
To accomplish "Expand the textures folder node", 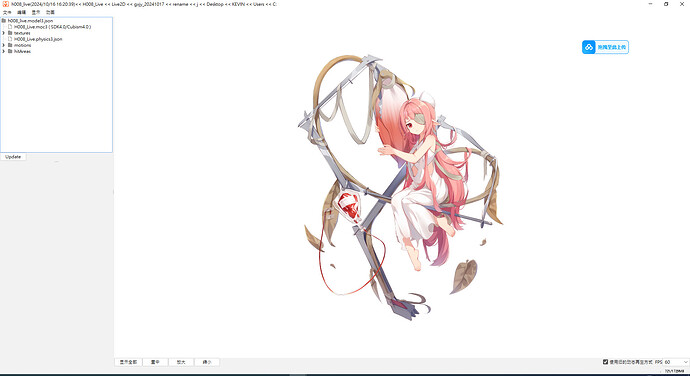I will pyautogui.click(x=4, y=33).
